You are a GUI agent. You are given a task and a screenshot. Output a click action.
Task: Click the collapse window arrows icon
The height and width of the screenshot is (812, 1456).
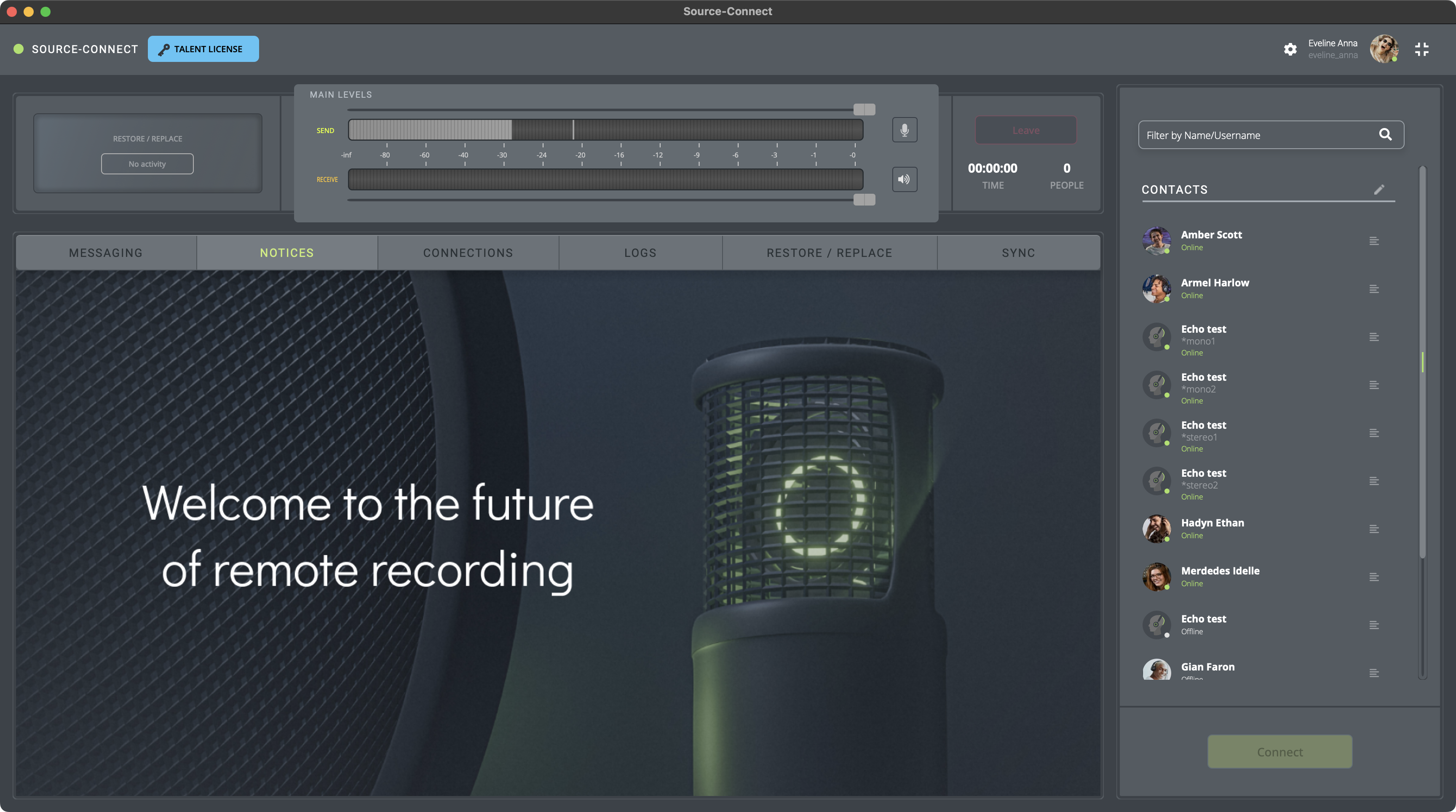[1421, 49]
